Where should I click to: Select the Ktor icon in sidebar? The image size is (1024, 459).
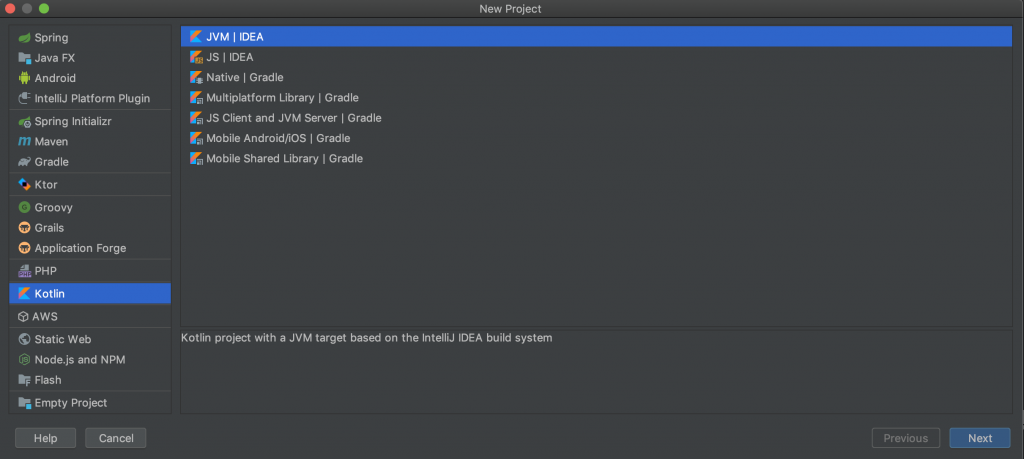[x=25, y=185]
